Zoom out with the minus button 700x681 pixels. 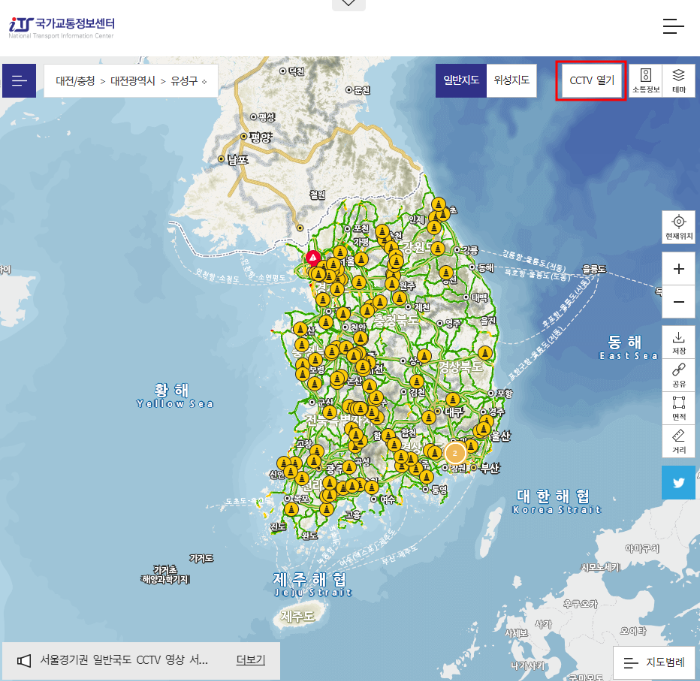[679, 302]
